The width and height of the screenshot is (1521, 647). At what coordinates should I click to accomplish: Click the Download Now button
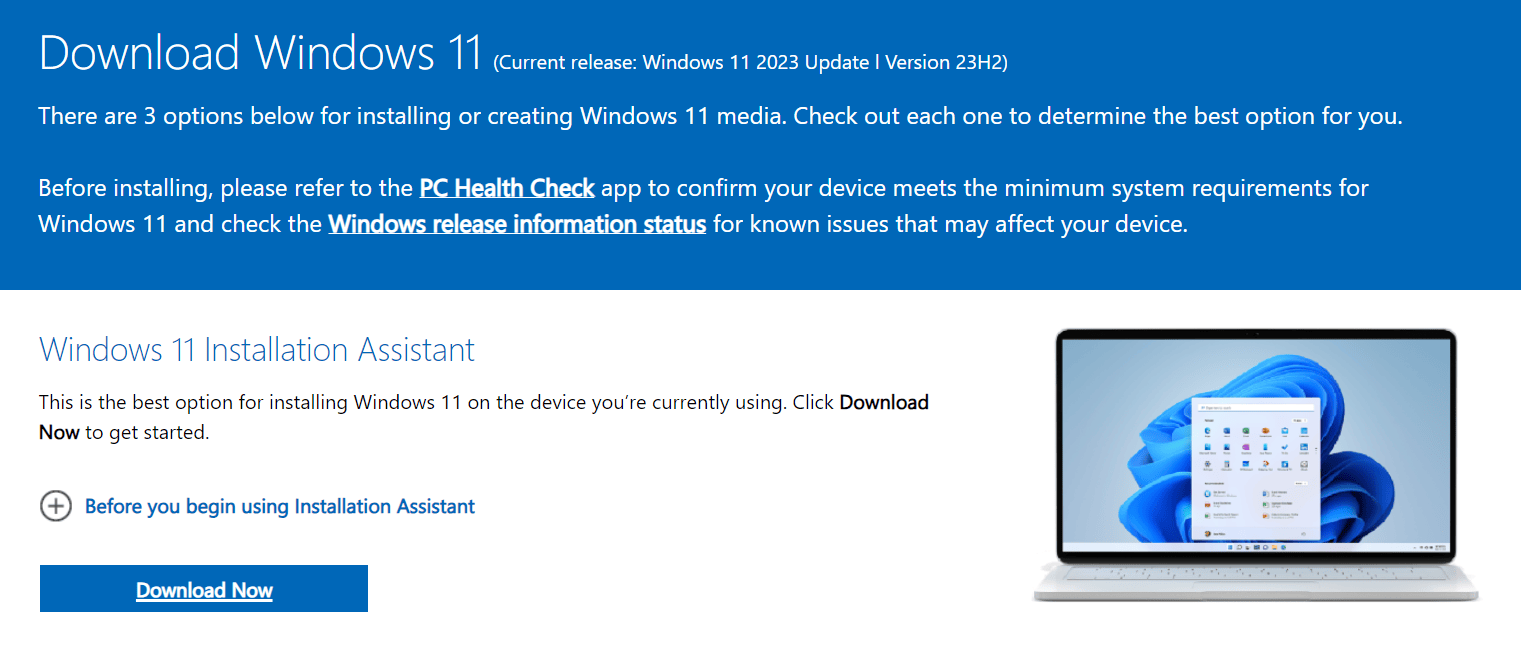203,589
